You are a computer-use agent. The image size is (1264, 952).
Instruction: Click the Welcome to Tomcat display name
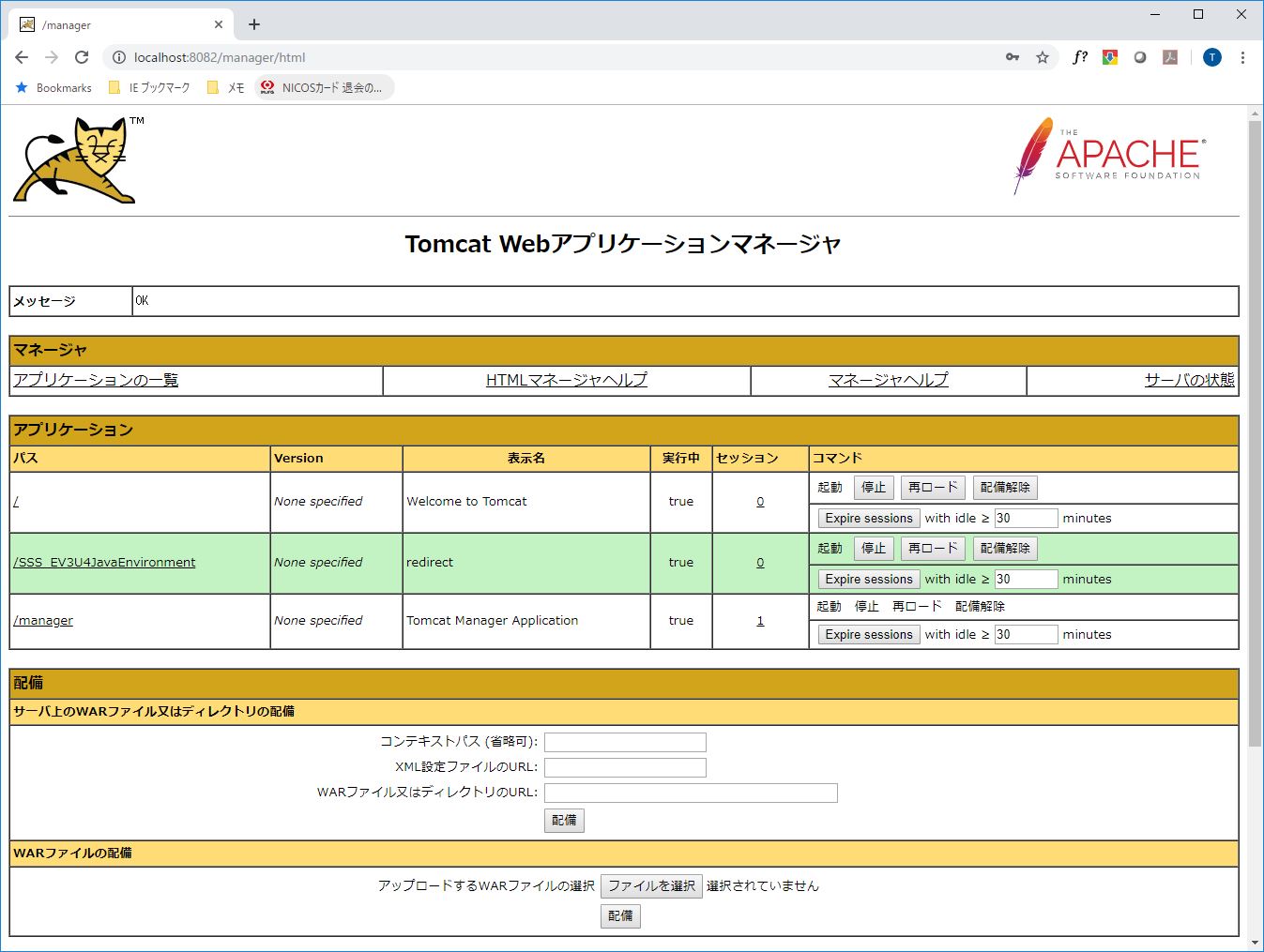[x=466, y=502]
